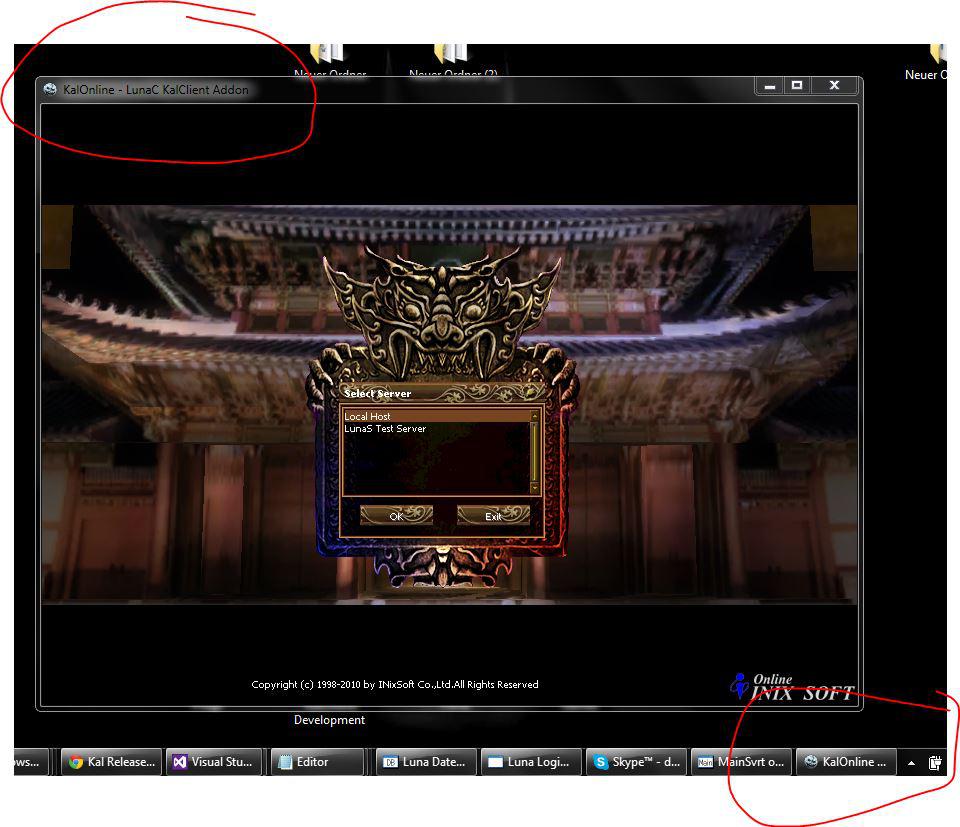Open Visual Studio from the taskbar
Screen dimensions: 960x827
tap(214, 761)
